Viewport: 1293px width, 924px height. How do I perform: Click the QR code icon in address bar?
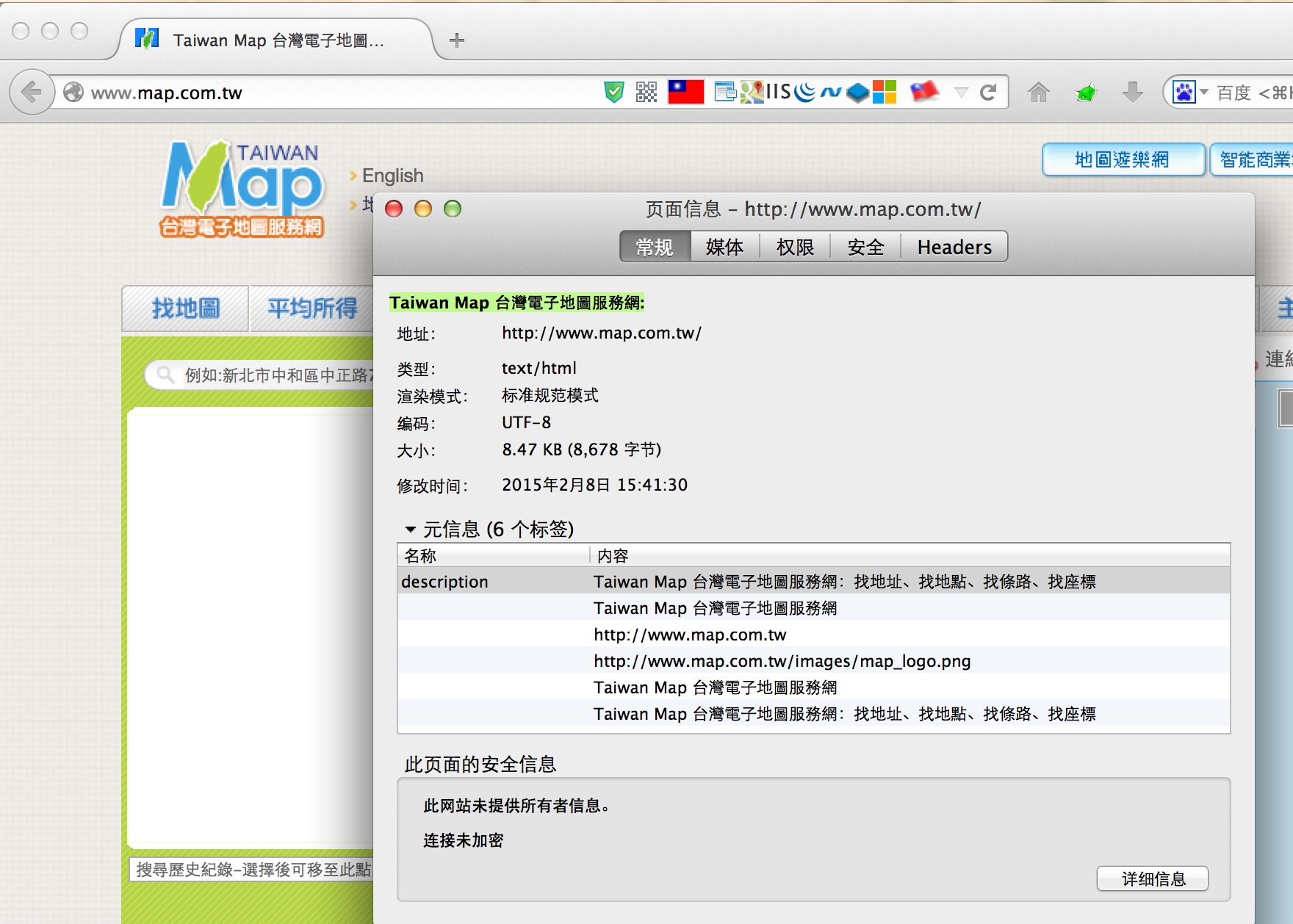(x=646, y=92)
